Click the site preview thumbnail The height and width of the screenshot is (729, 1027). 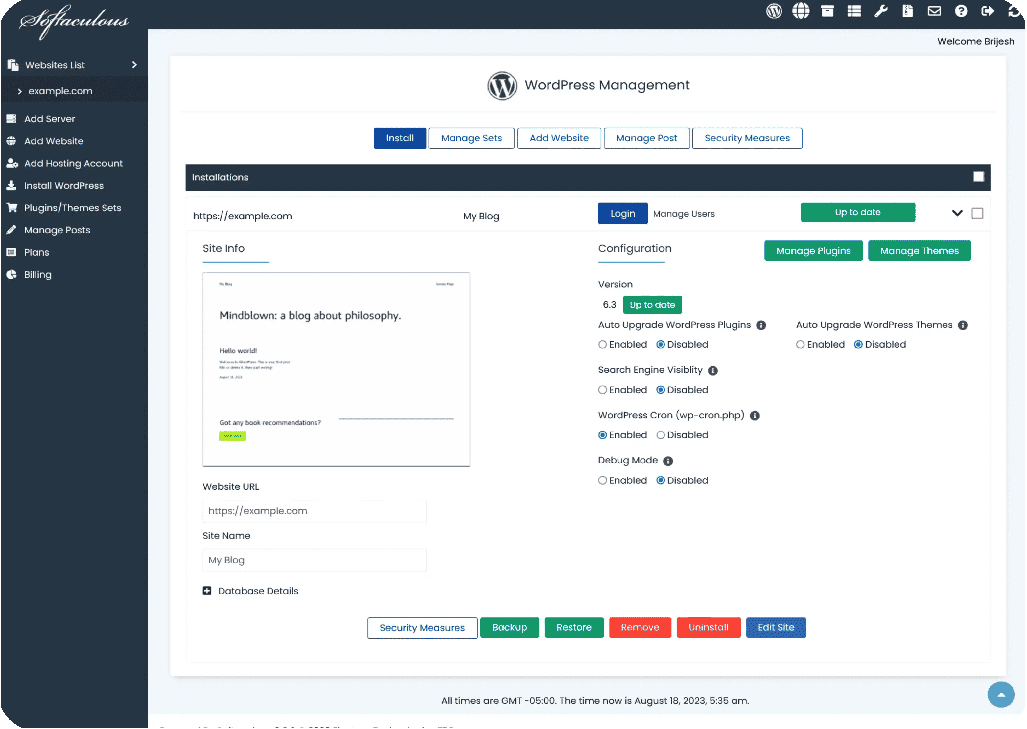(x=336, y=369)
